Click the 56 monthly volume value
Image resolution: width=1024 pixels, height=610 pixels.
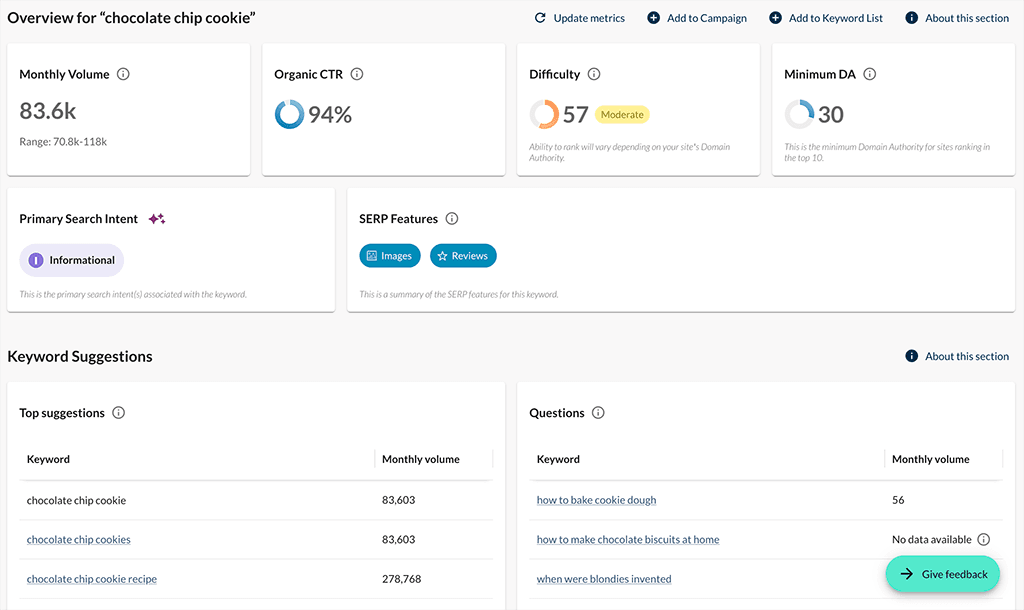[x=898, y=500]
